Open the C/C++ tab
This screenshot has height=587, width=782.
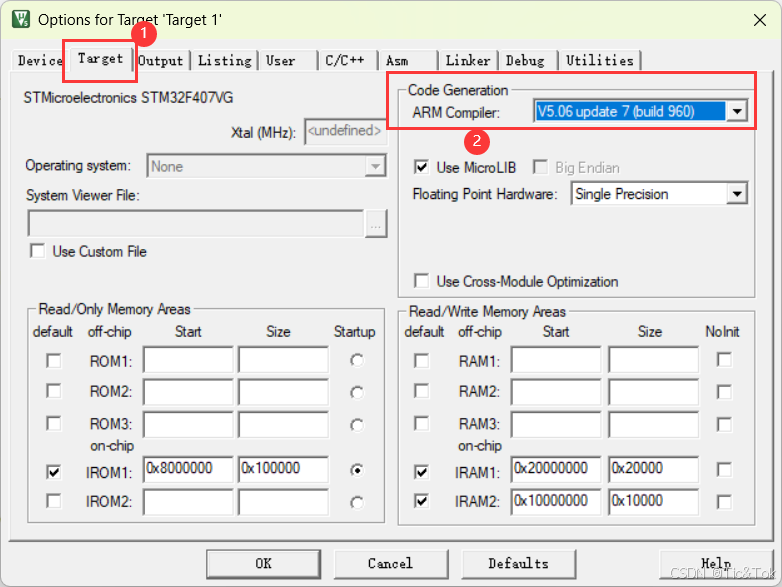point(348,61)
